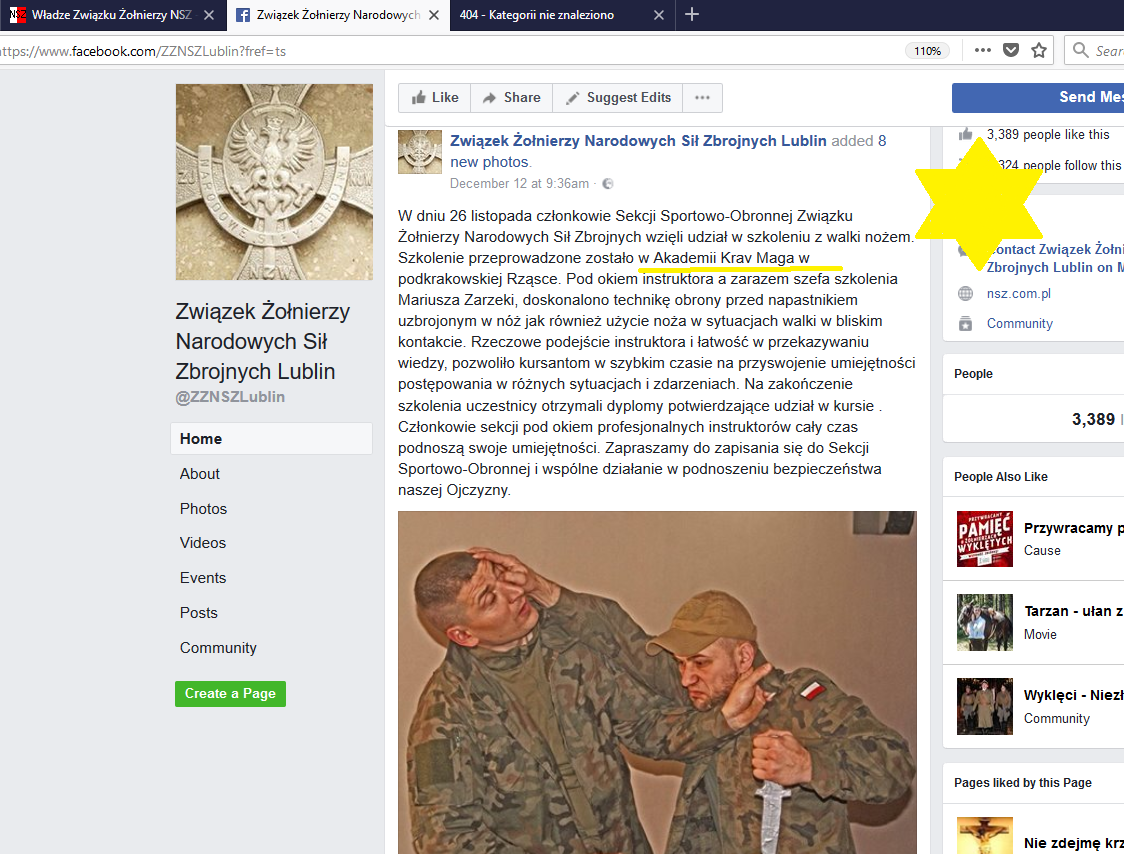Close the 404 Kategorii nie znaleziono tab
This screenshot has height=854, width=1124.
coord(657,15)
